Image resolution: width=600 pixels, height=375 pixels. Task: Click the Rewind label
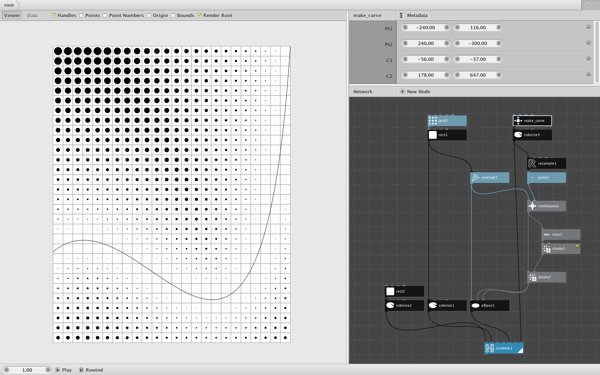click(x=94, y=370)
